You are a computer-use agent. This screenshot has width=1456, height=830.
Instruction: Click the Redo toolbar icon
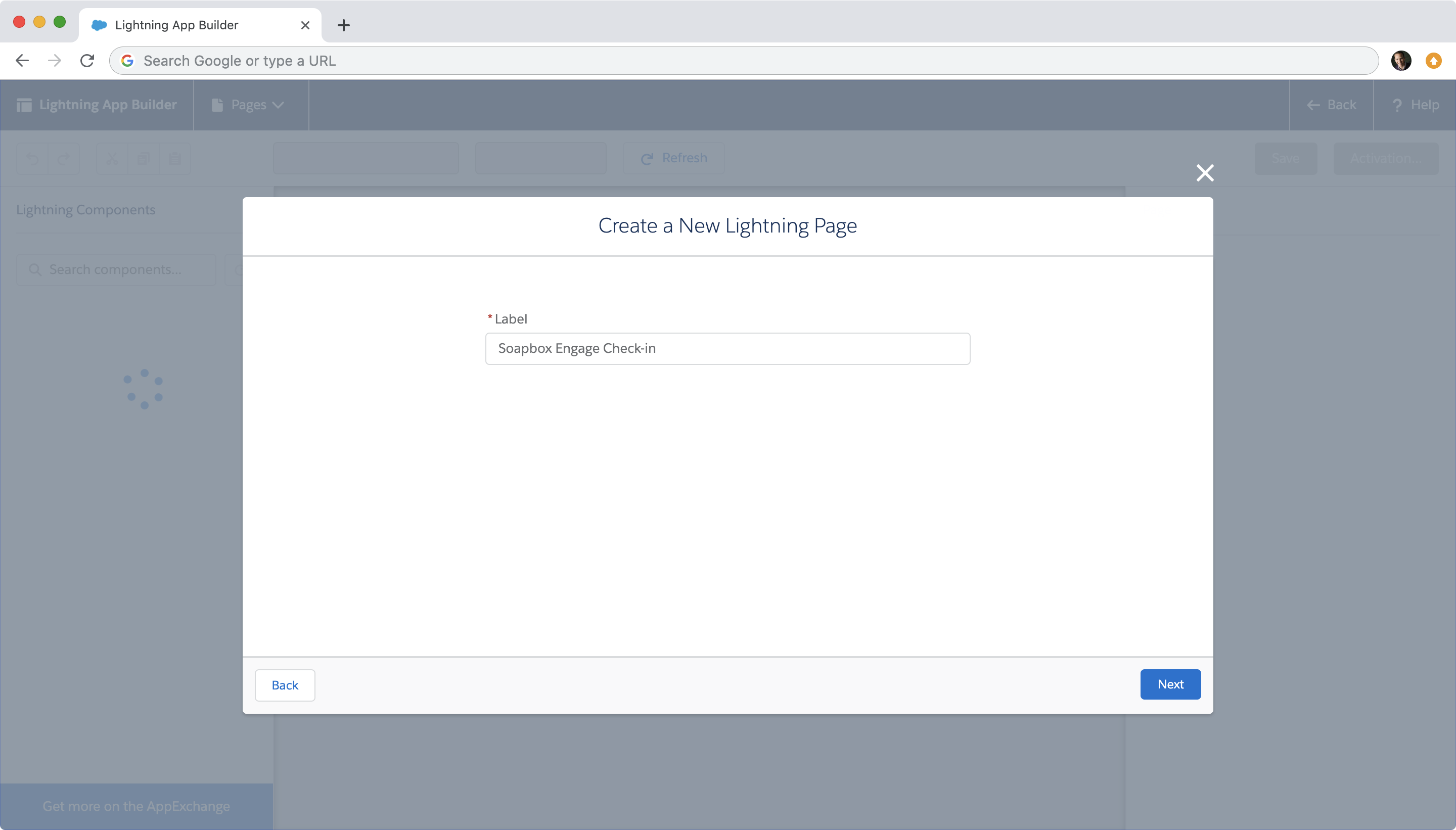pos(63,159)
